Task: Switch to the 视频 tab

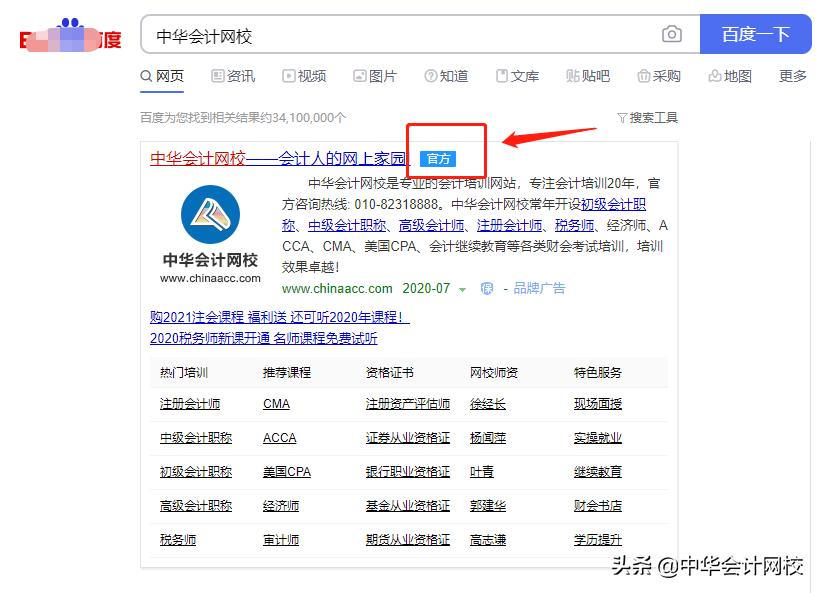Action: pyautogui.click(x=304, y=76)
